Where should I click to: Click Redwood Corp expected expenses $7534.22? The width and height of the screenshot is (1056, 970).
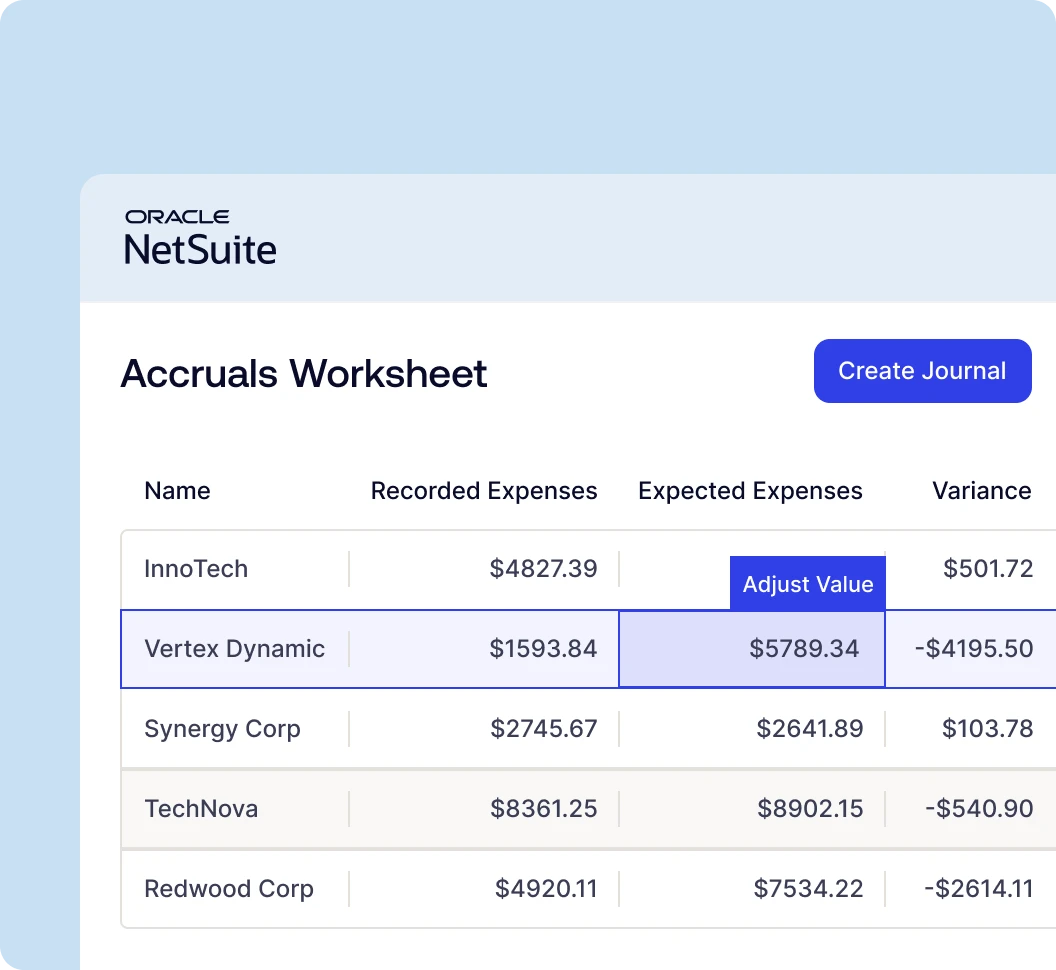(809, 889)
